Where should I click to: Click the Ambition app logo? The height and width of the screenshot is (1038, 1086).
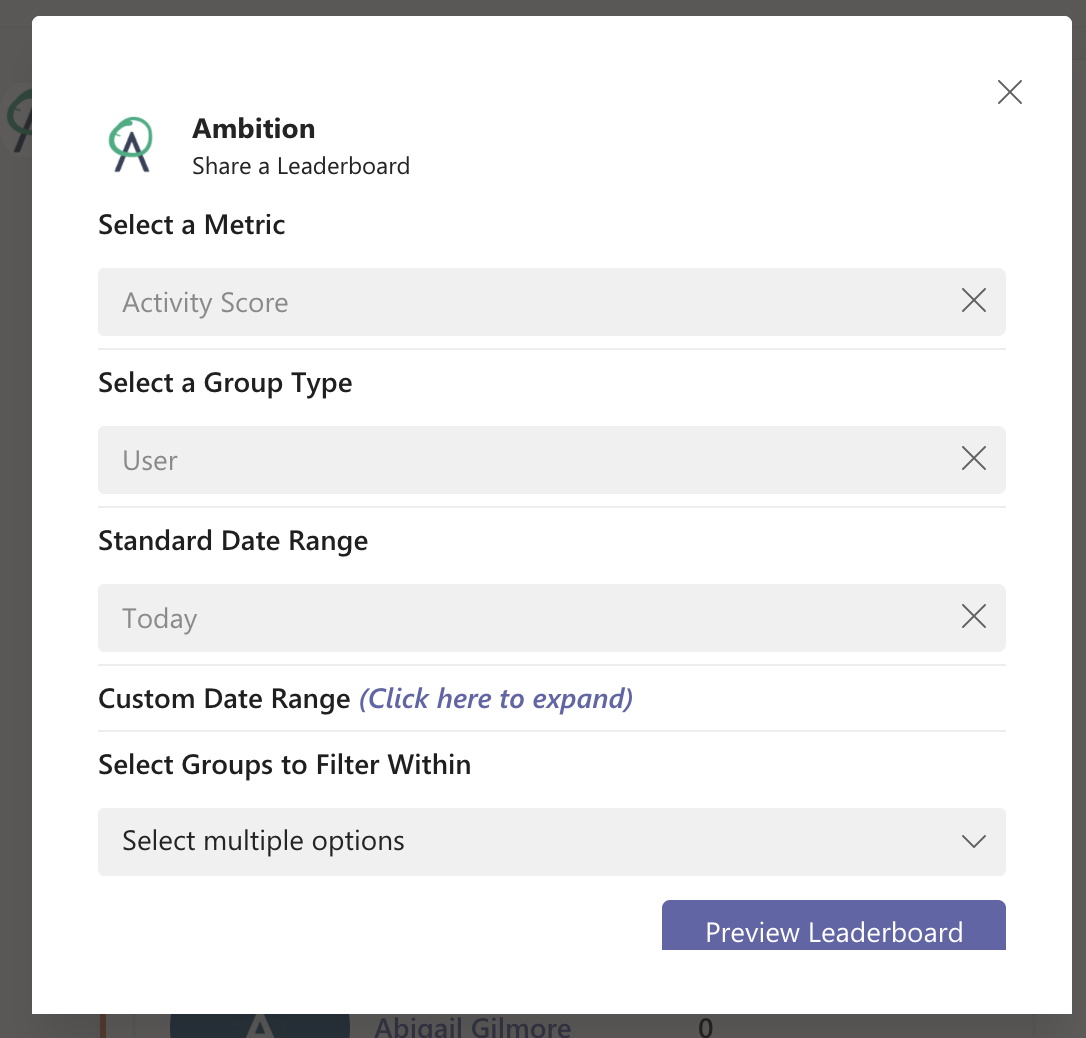point(131,145)
